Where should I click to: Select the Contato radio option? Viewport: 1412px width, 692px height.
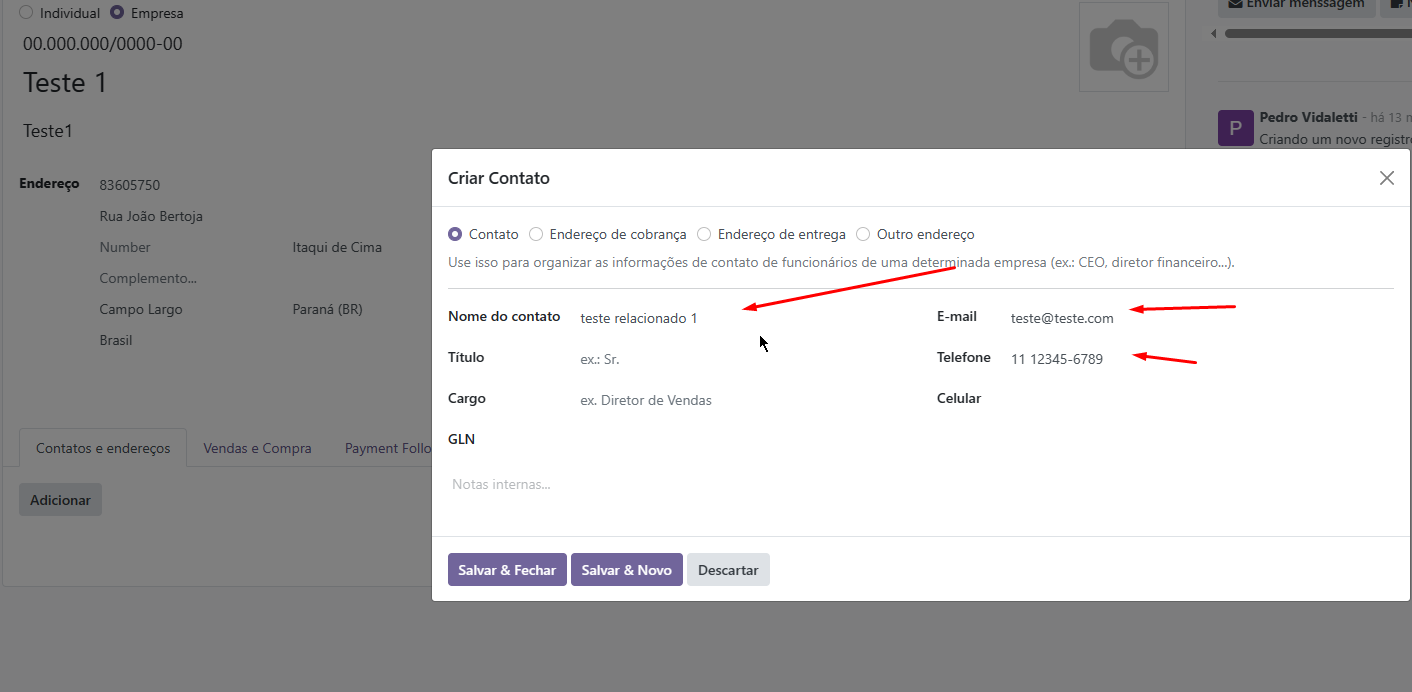click(455, 234)
